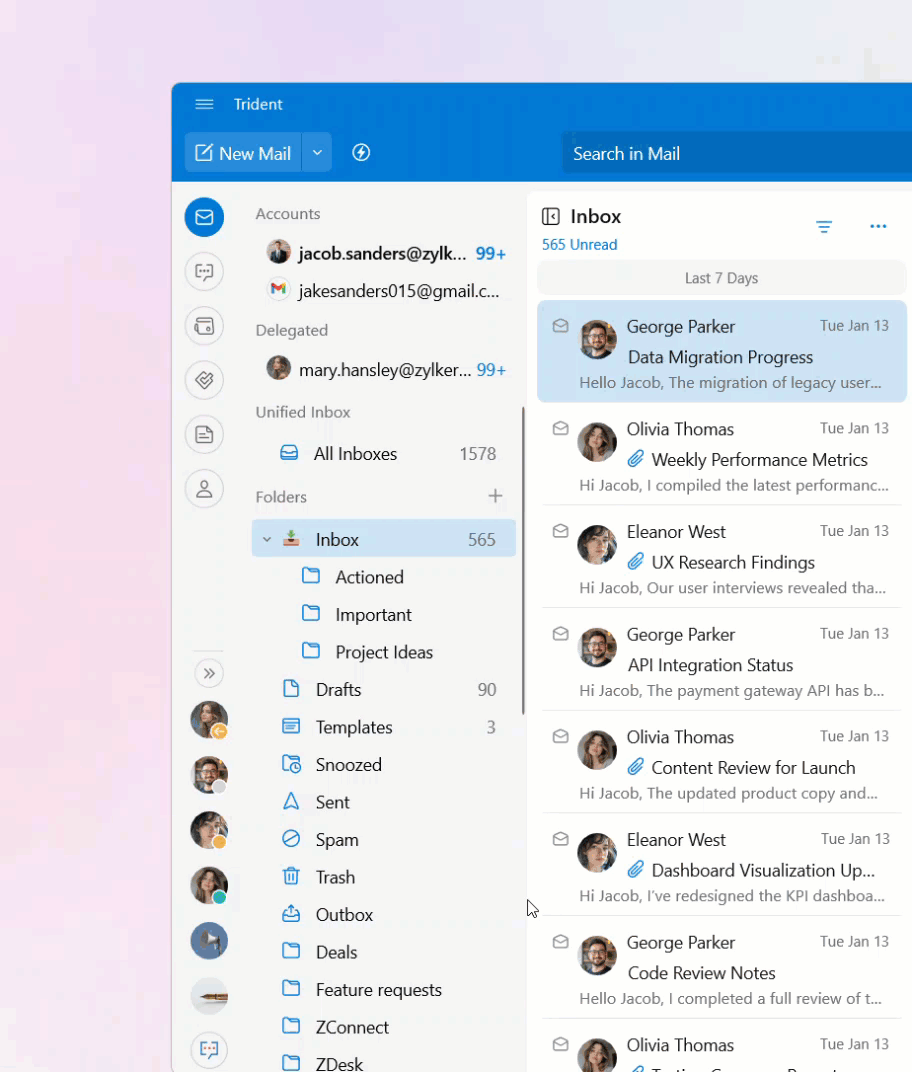Image resolution: width=912 pixels, height=1072 pixels.
Task: Open the Spam folder
Action: [384, 840]
